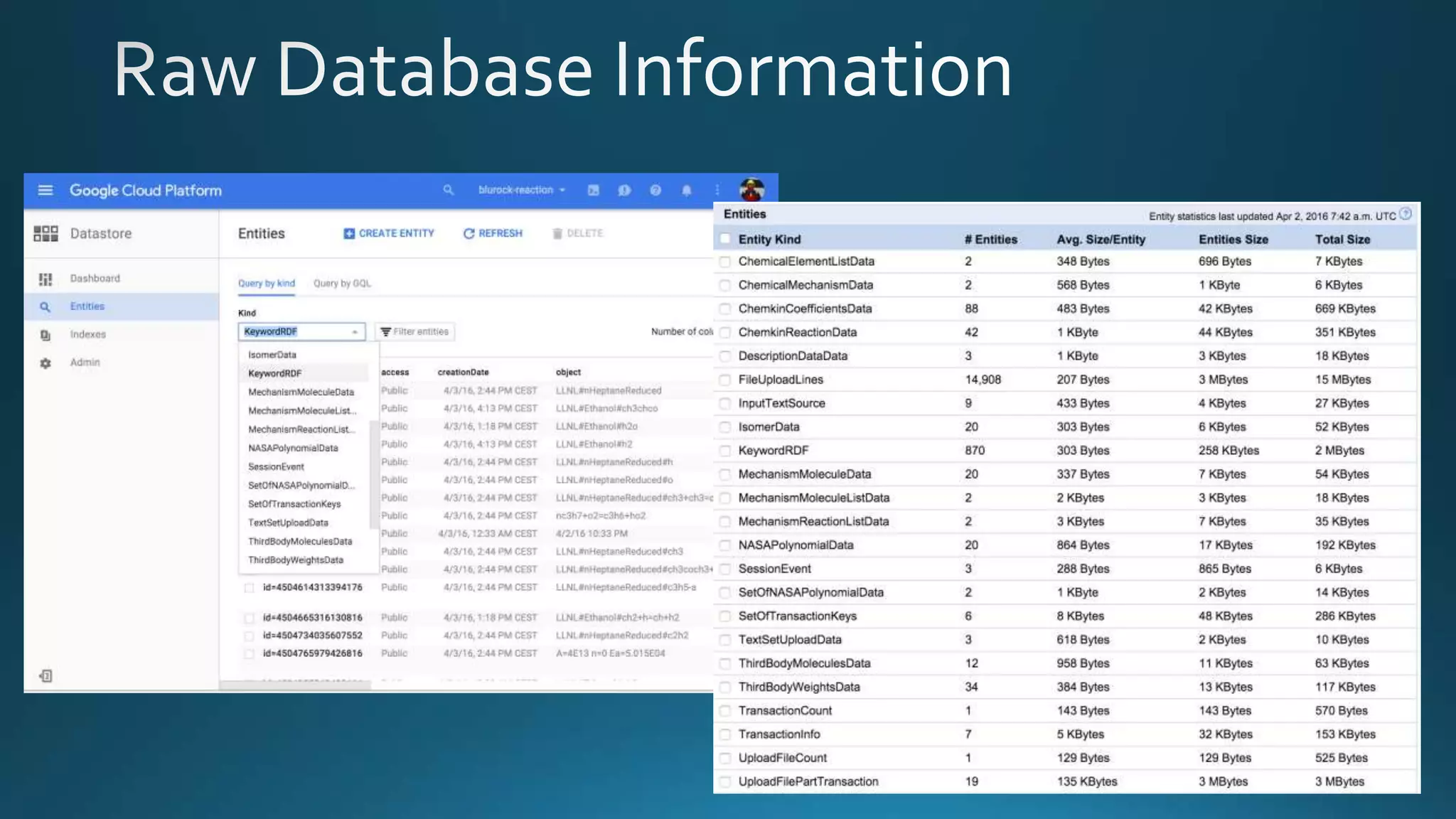Screen dimensions: 1456x819
Task: Check the KeywordRDF entity kind checkbox
Action: tap(724, 451)
